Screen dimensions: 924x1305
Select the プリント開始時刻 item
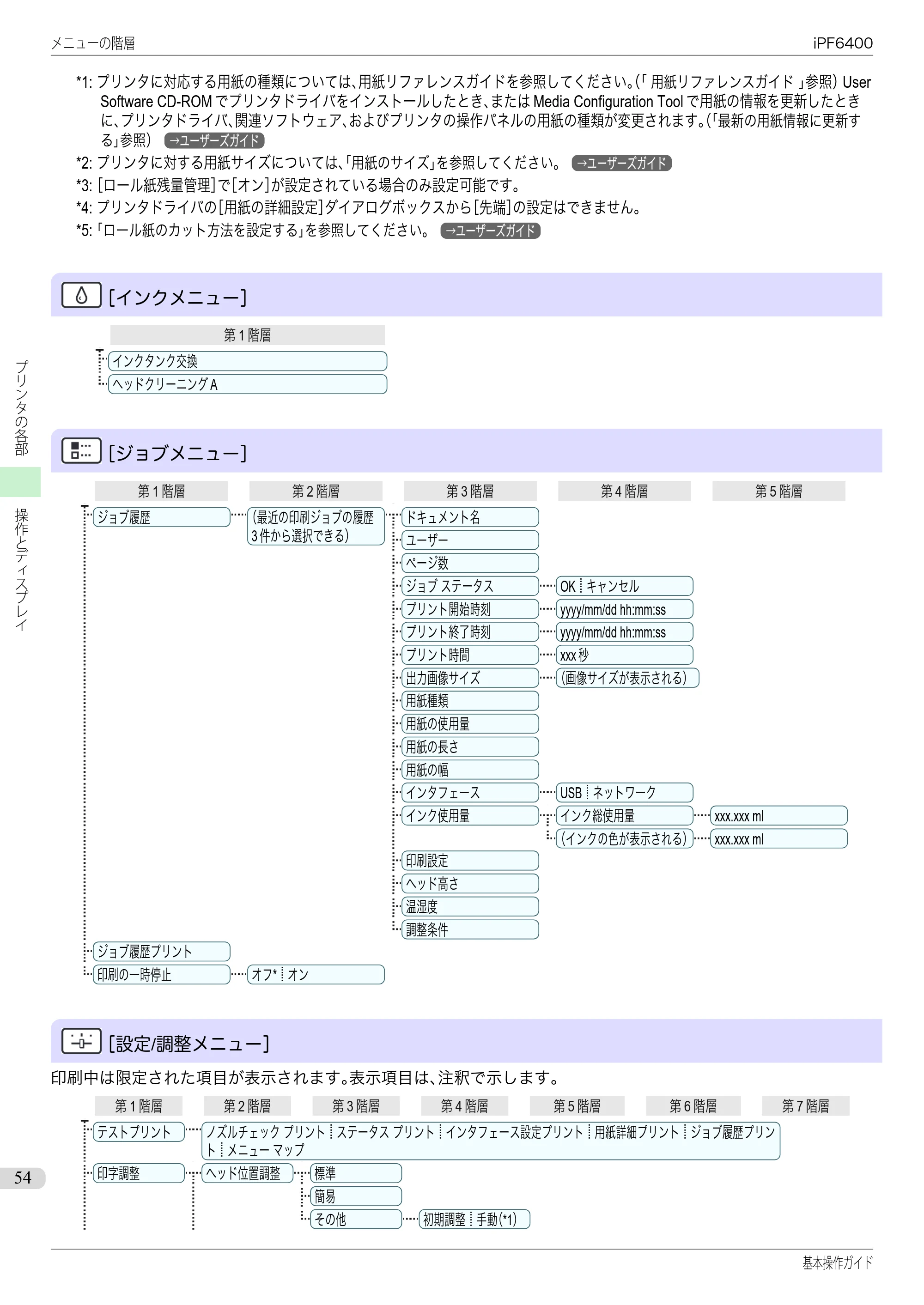point(470,609)
